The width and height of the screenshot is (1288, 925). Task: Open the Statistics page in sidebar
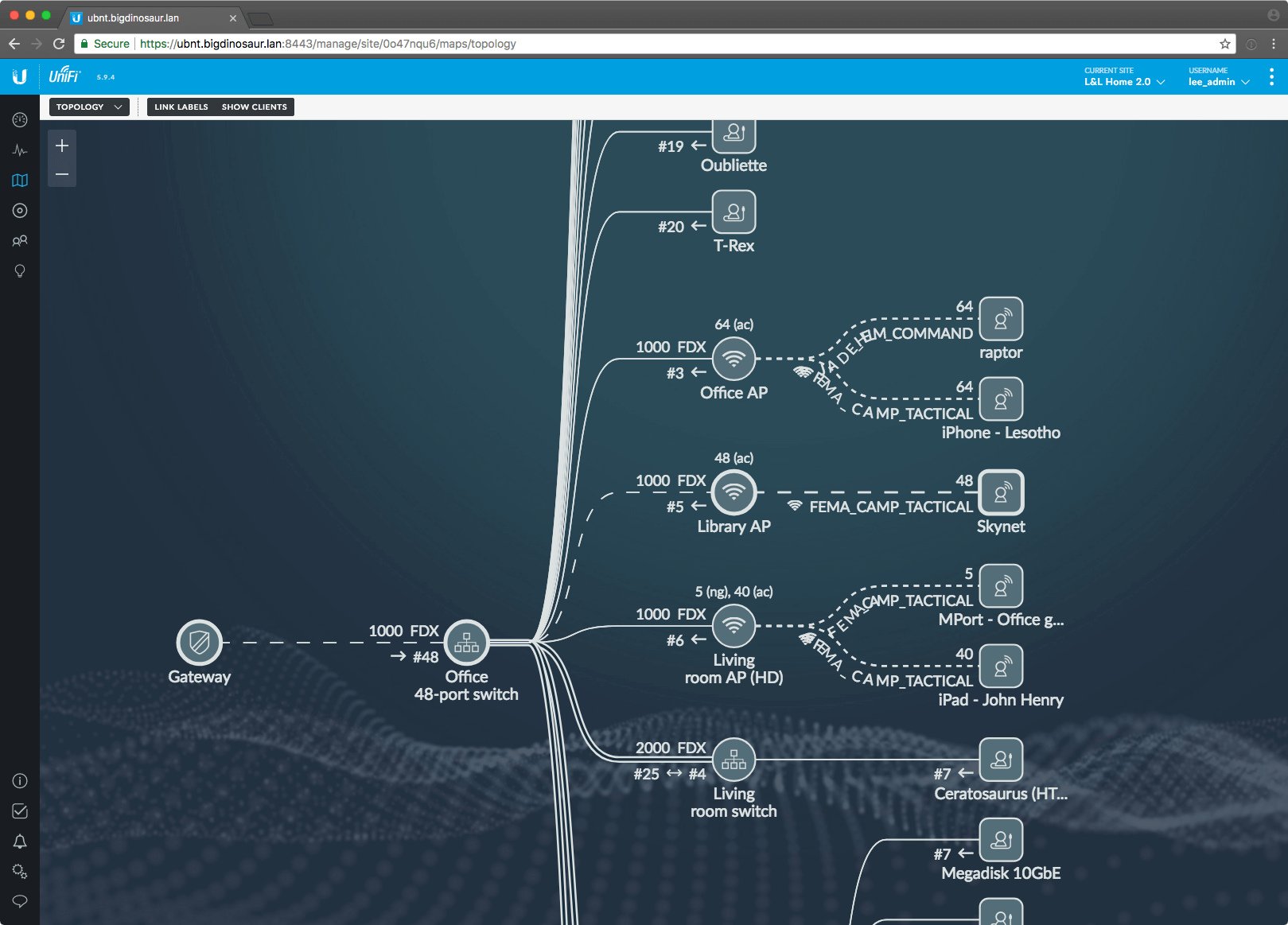tap(20, 150)
